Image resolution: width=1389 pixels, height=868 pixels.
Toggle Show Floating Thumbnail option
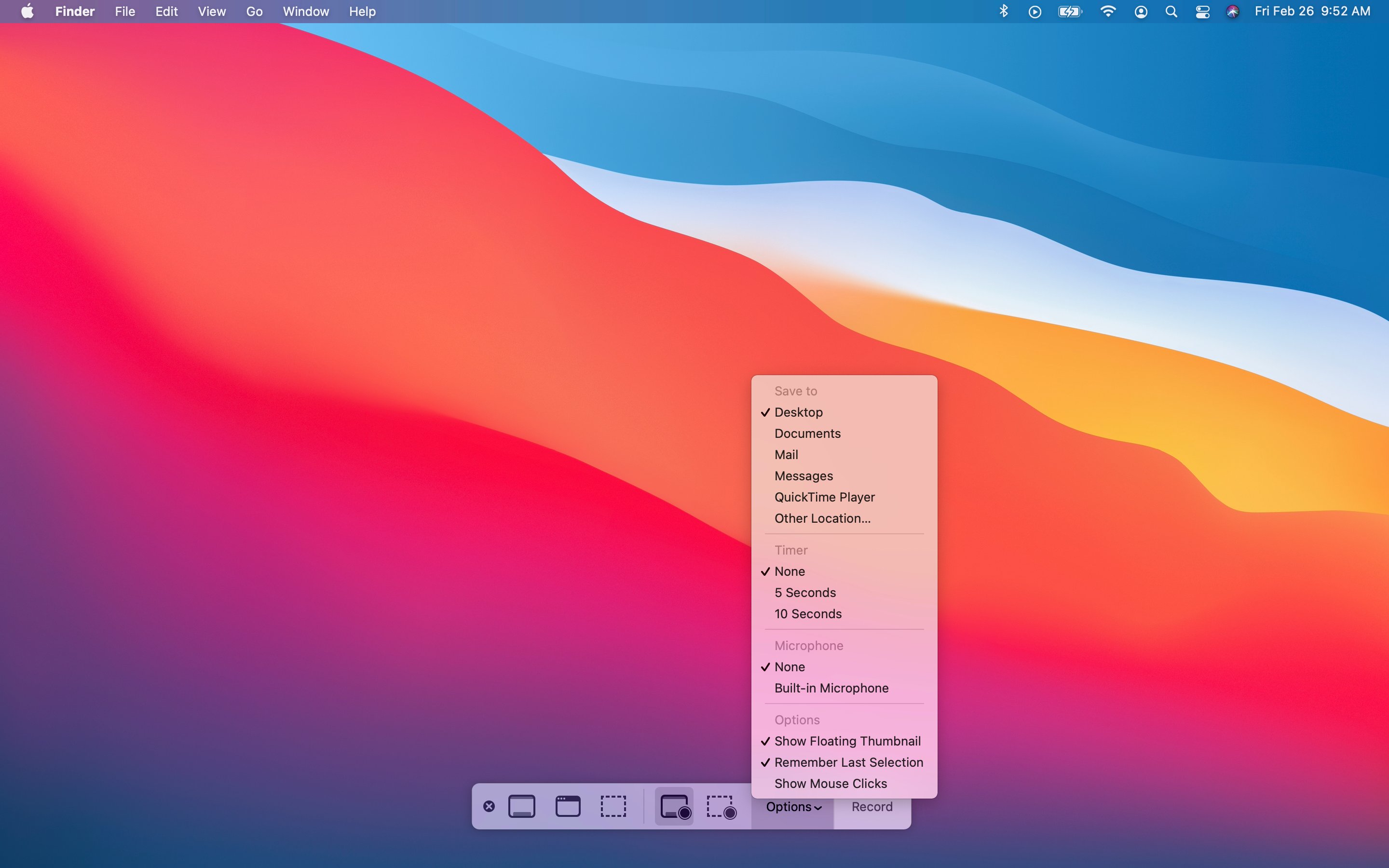click(847, 740)
